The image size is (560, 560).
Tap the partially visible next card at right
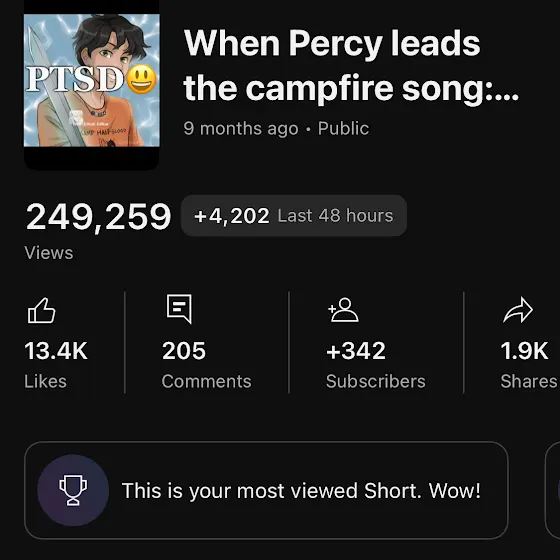tap(552, 490)
